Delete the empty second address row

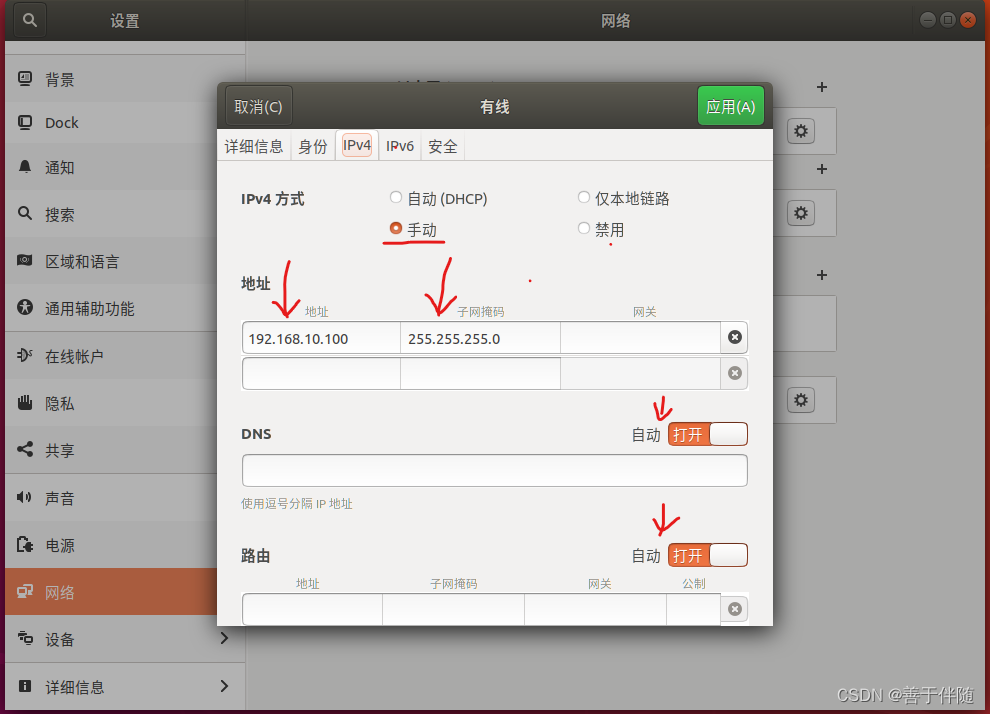[x=734, y=373]
